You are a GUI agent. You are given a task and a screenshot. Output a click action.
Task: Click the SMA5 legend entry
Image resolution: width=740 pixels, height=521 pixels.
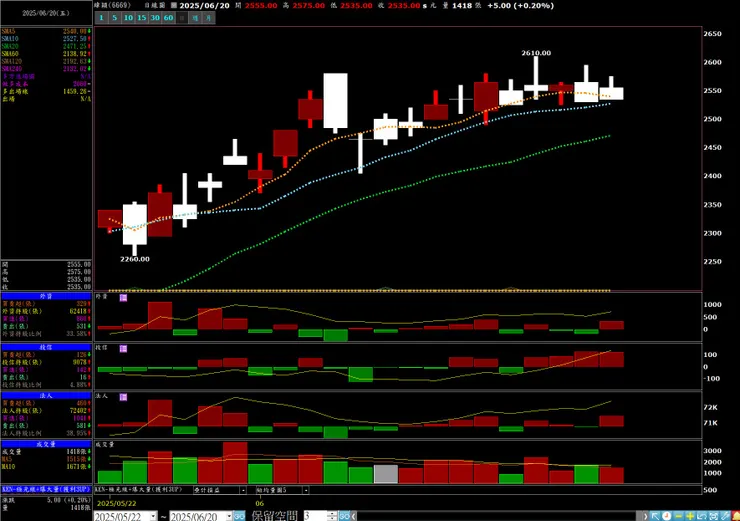point(46,31)
